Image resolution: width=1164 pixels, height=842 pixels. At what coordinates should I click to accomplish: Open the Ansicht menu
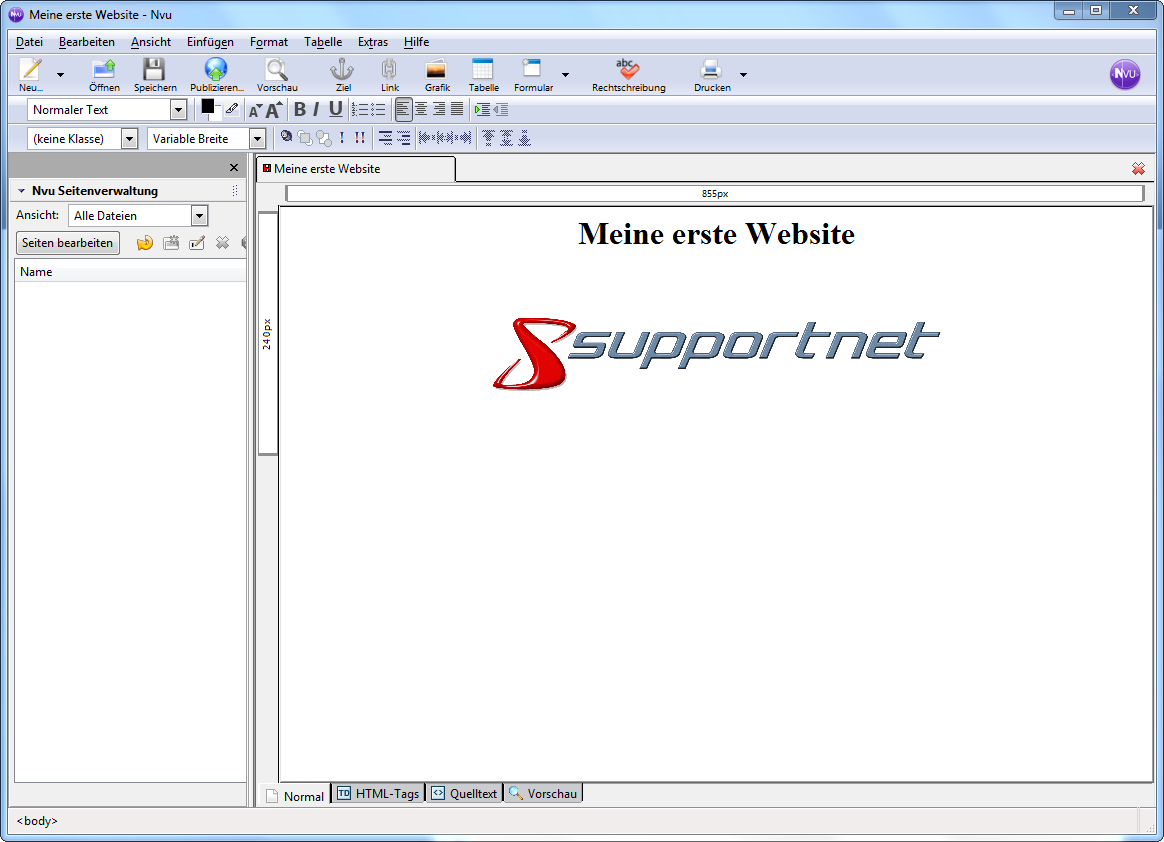tap(151, 42)
